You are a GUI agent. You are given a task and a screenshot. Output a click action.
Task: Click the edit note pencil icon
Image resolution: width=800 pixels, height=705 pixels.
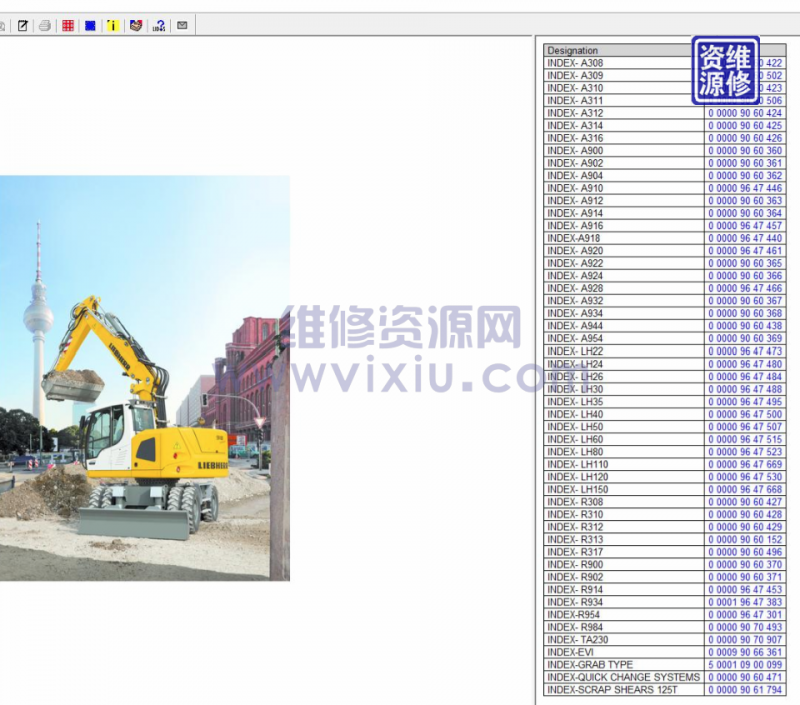23,25
